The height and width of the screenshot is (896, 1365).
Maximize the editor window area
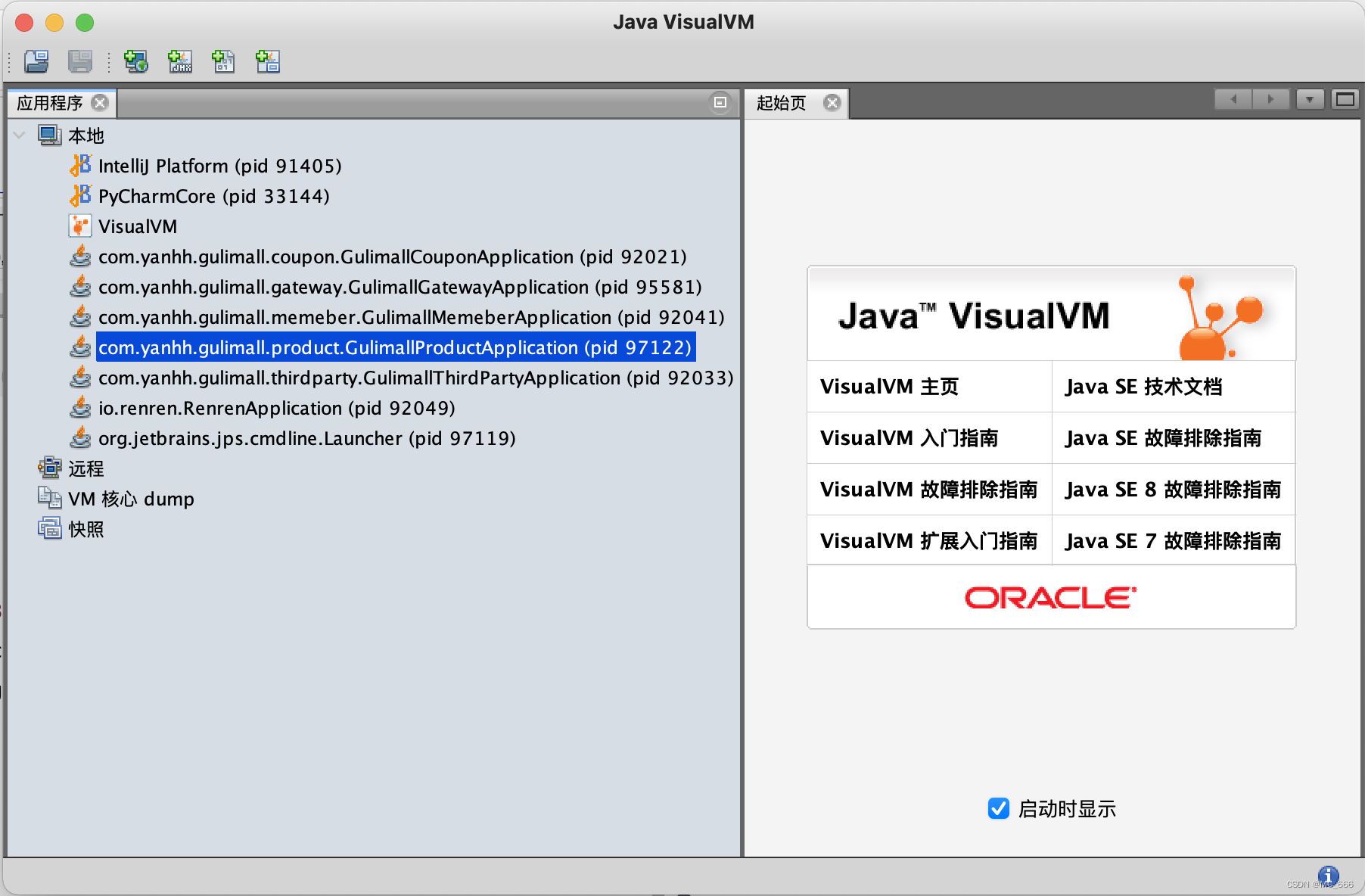click(x=1345, y=100)
